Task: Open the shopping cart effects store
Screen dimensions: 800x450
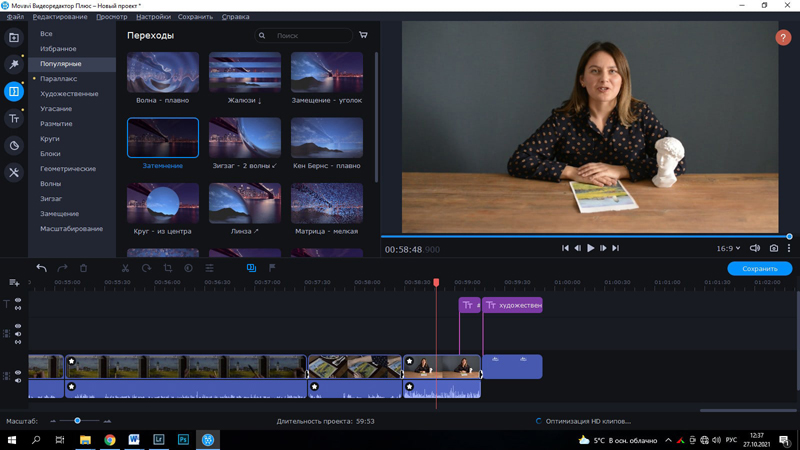Action: (363, 35)
